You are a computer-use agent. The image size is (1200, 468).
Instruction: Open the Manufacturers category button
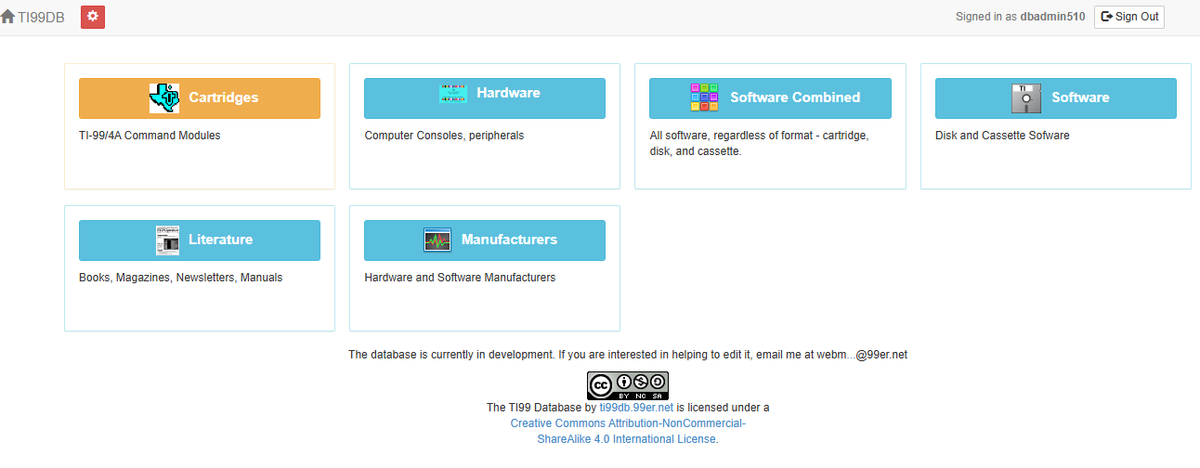click(485, 240)
